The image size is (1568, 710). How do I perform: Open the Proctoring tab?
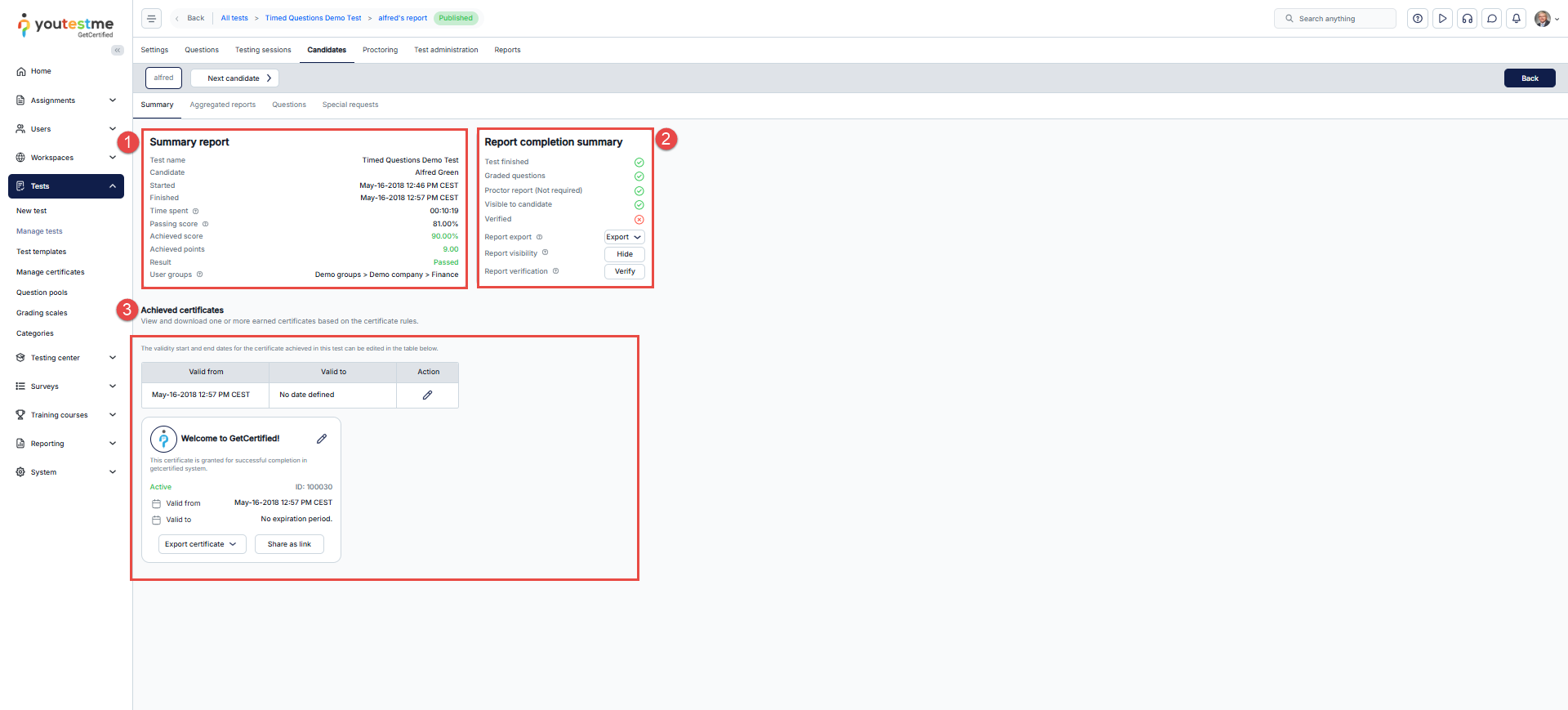(380, 50)
